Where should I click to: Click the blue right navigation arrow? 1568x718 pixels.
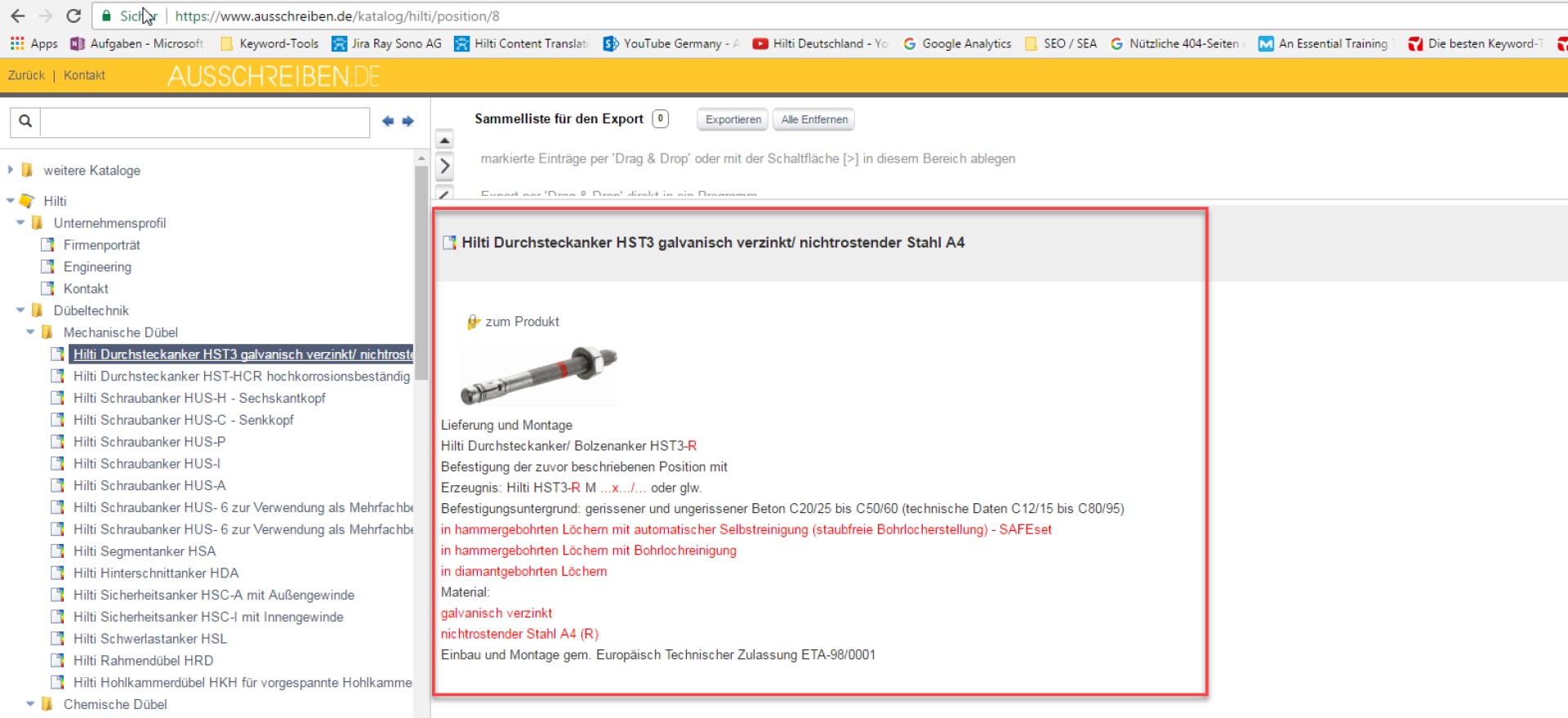pyautogui.click(x=408, y=121)
